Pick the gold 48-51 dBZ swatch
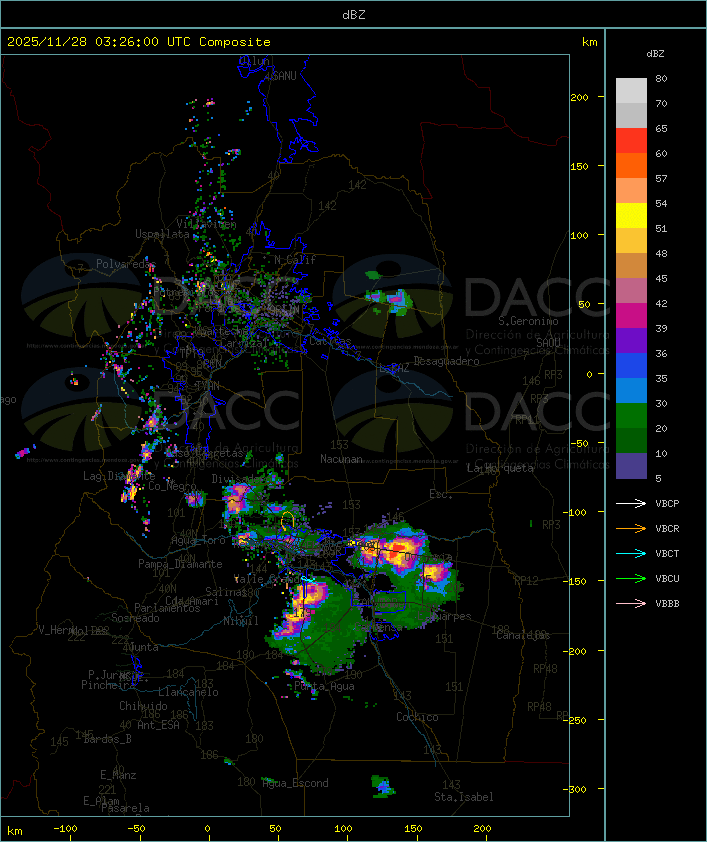The image size is (707, 842). pos(631,241)
